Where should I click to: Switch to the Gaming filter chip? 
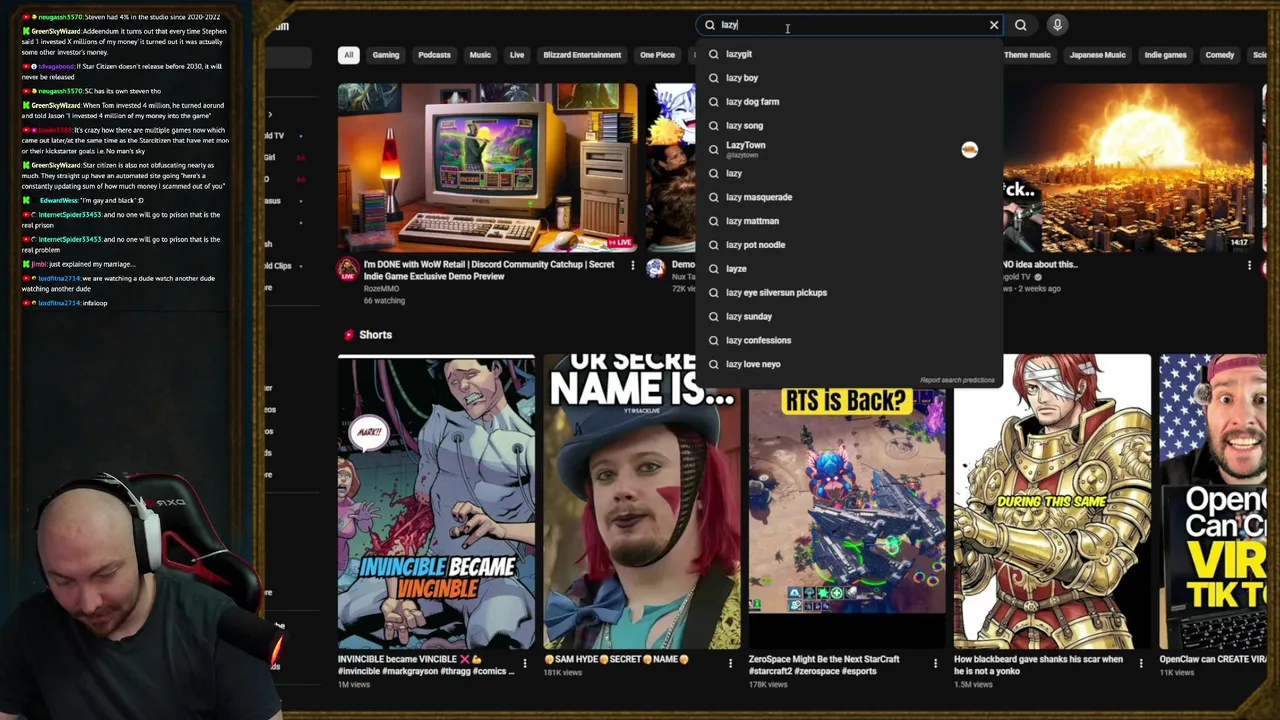coord(386,55)
